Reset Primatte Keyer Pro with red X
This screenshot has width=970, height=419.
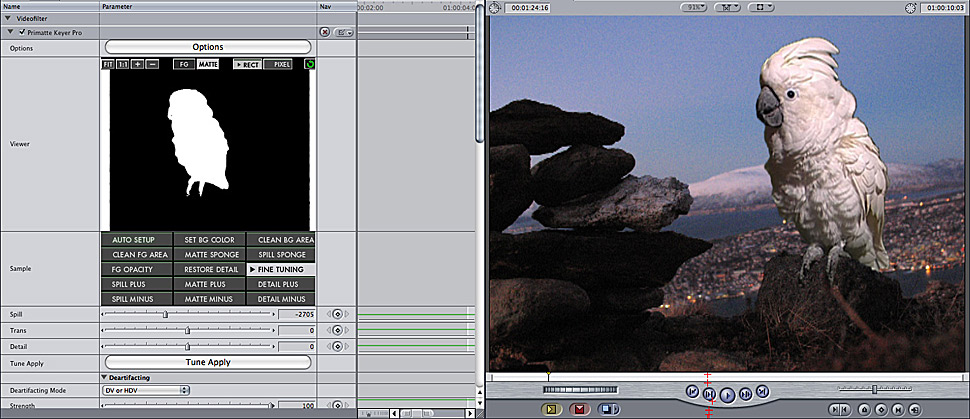point(325,32)
